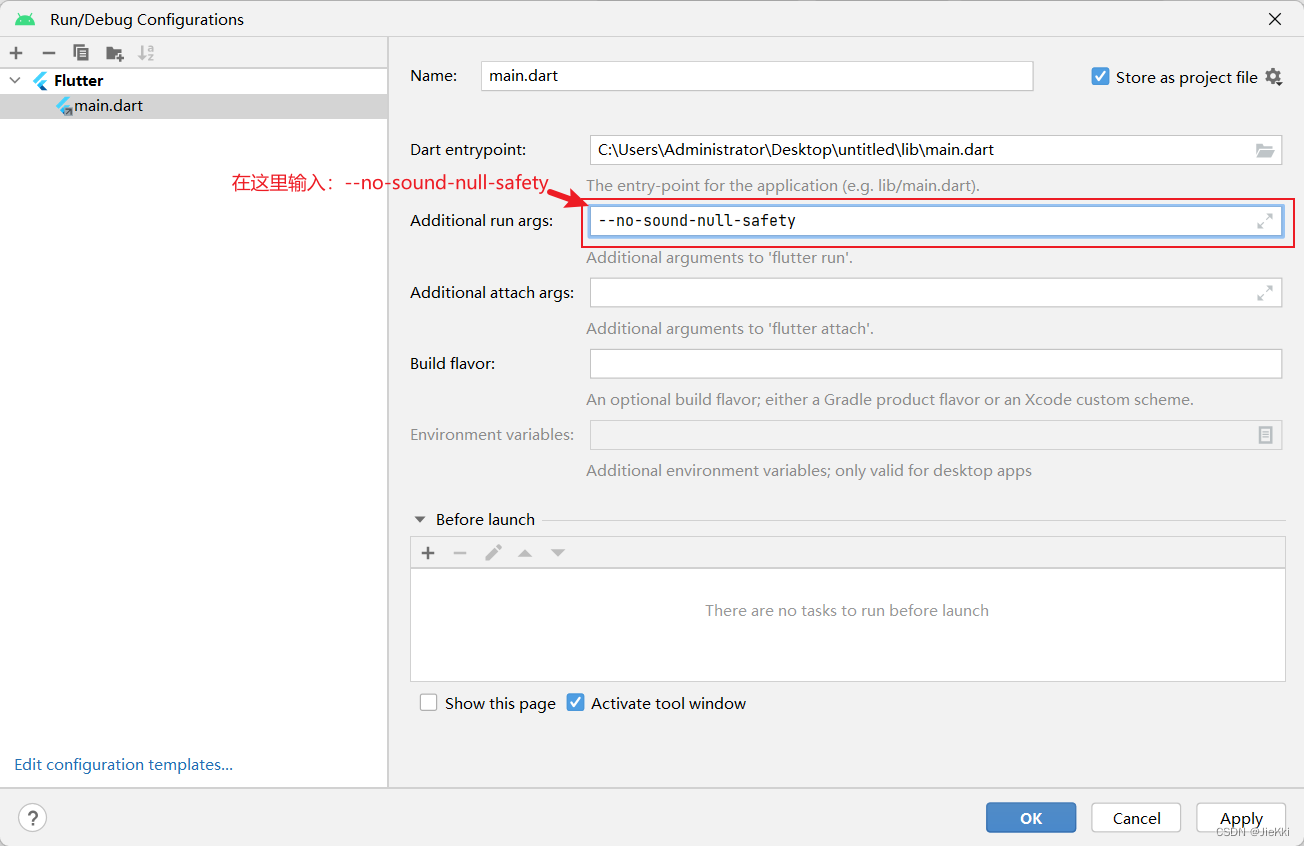Move Before launch task down
Viewport: 1304px width, 846px height.
coord(558,553)
